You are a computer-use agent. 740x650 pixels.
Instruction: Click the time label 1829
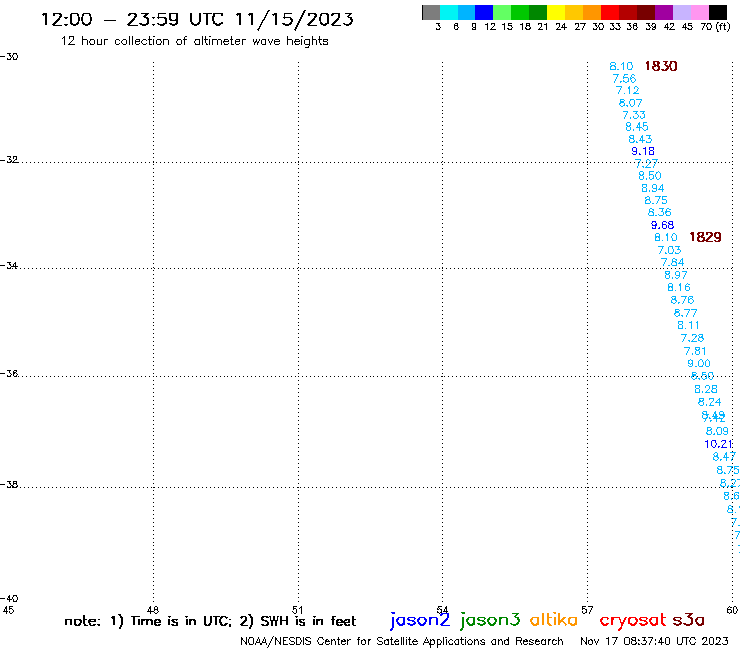[x=705, y=237]
